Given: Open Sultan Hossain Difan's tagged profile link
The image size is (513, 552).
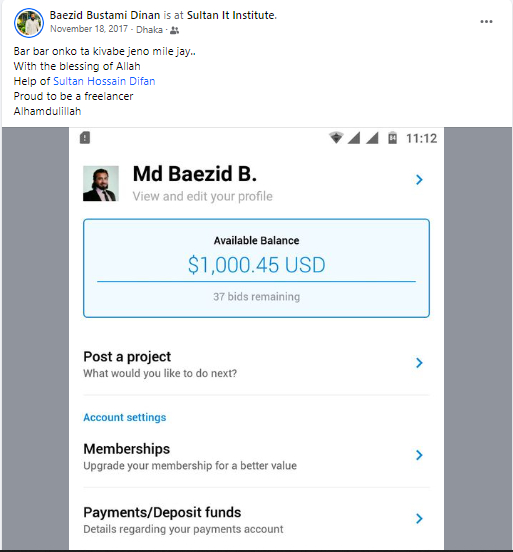Looking at the screenshot, I should tap(104, 81).
